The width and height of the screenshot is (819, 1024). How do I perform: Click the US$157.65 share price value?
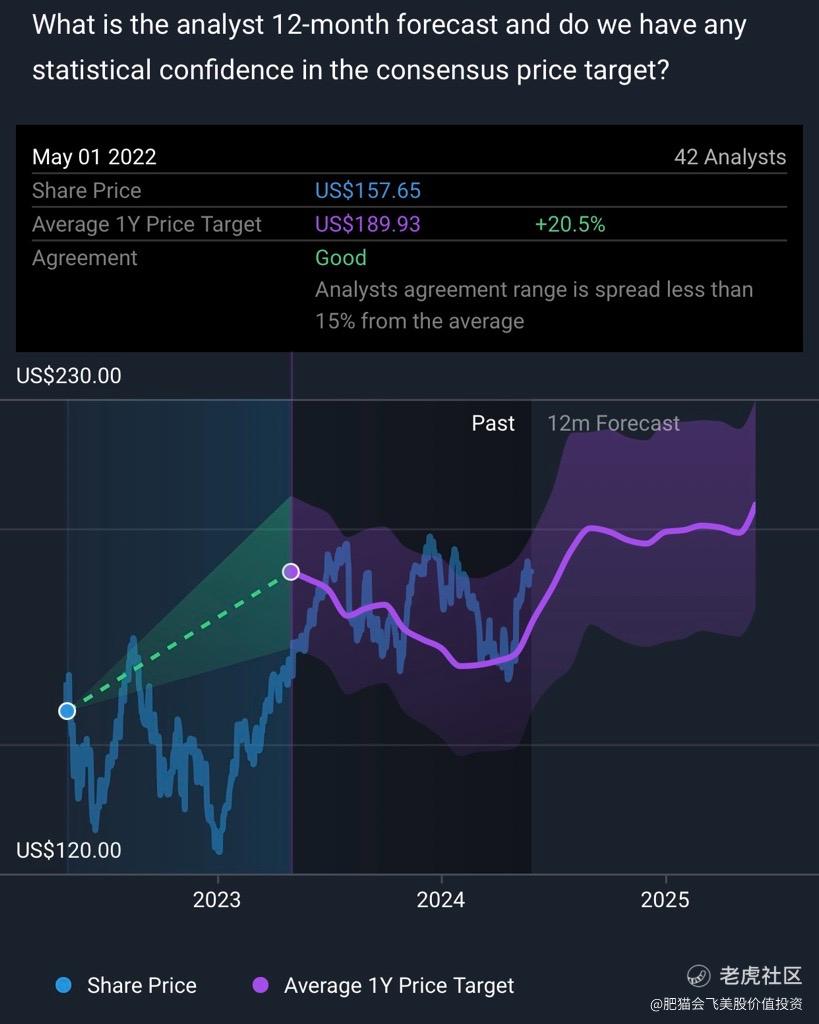point(368,190)
